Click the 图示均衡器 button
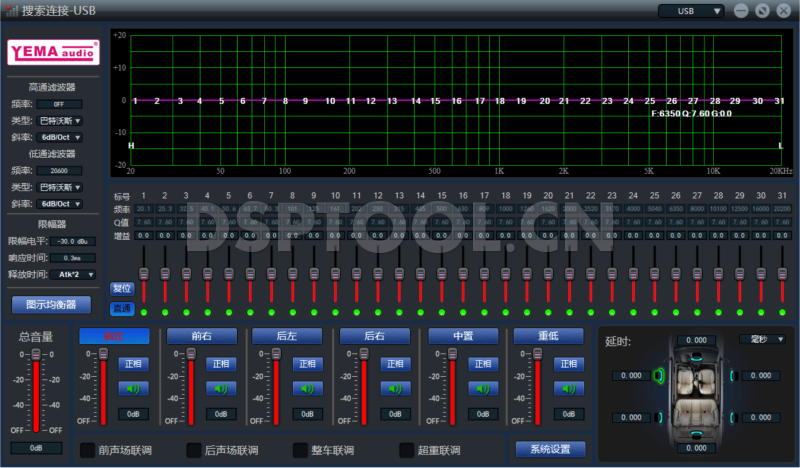 51,305
